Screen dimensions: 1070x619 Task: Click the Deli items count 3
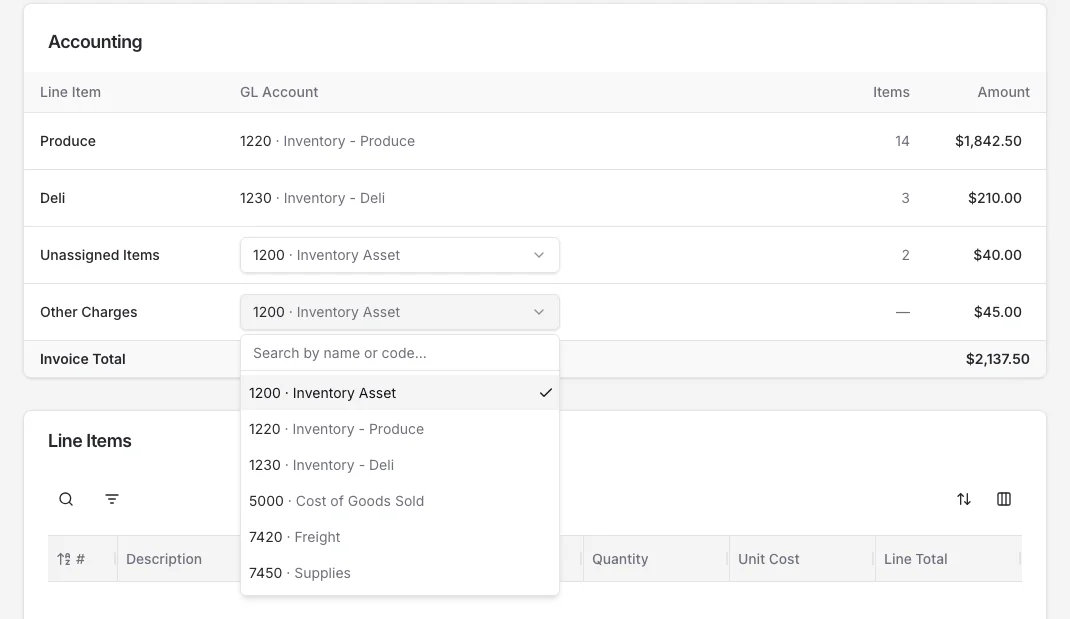906,198
